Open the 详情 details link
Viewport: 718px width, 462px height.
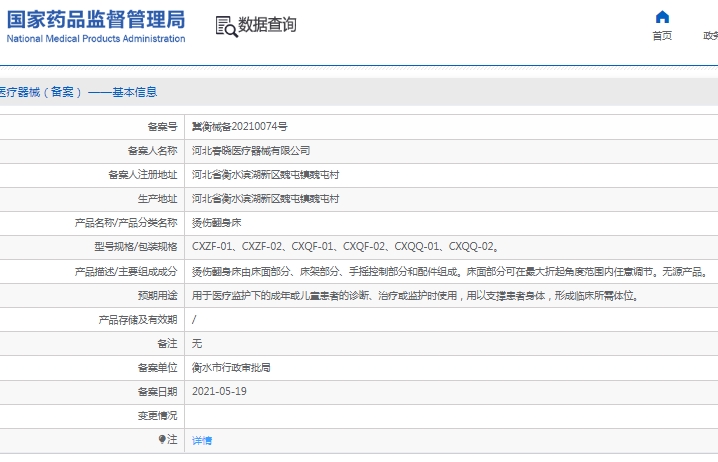(202, 440)
